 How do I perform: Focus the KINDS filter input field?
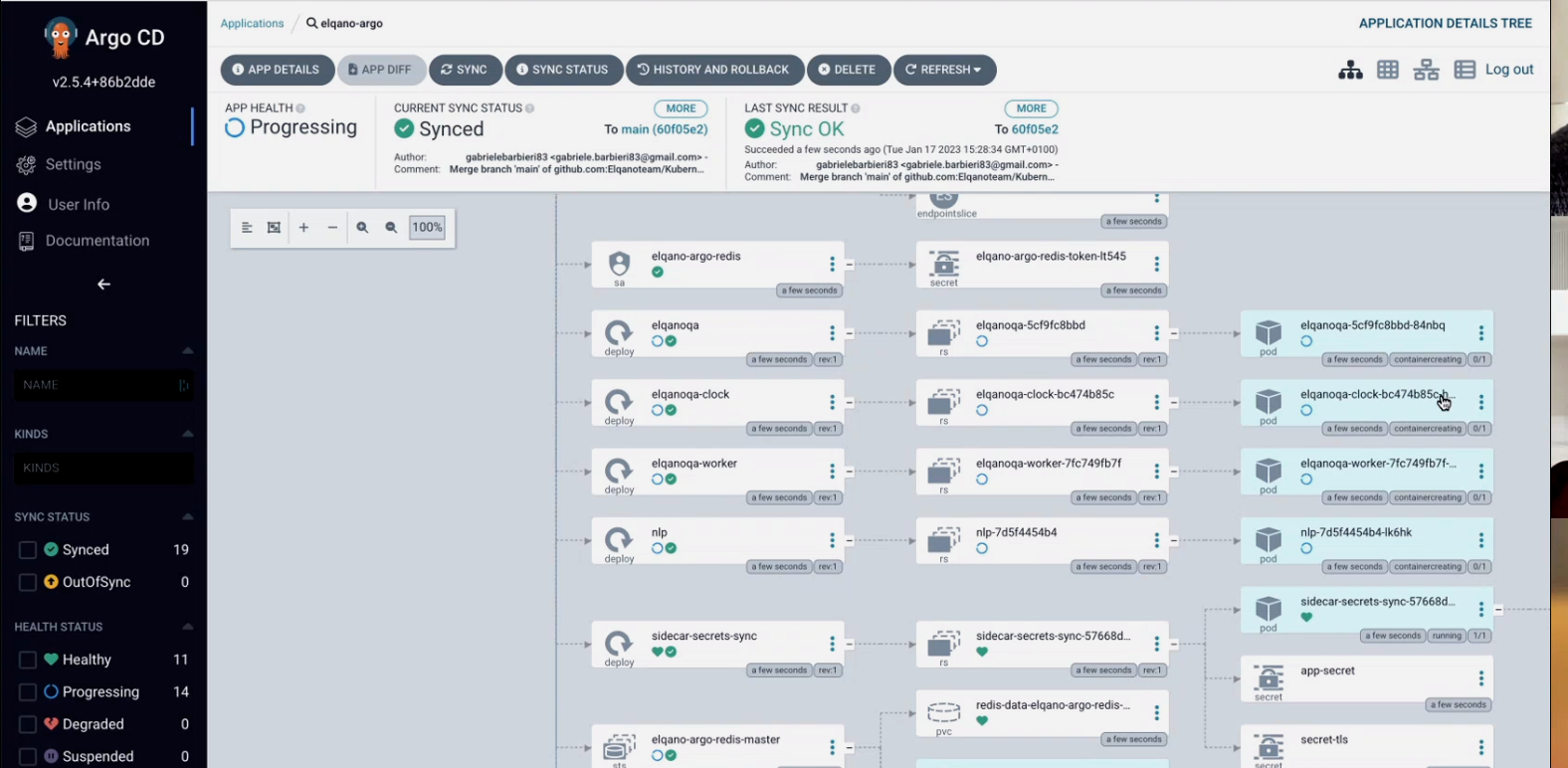[103, 468]
